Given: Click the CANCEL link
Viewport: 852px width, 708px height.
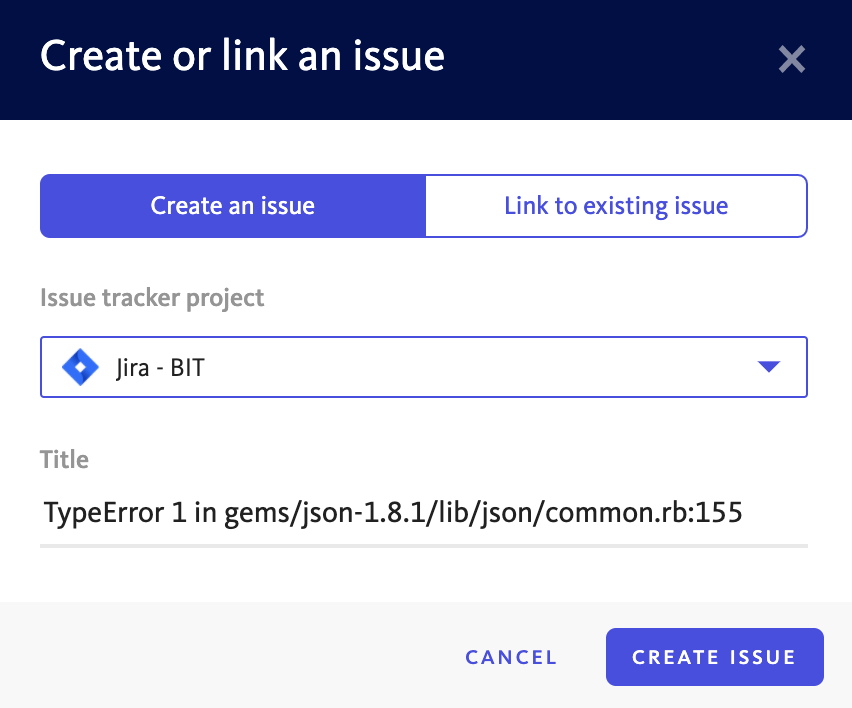Looking at the screenshot, I should point(511,657).
